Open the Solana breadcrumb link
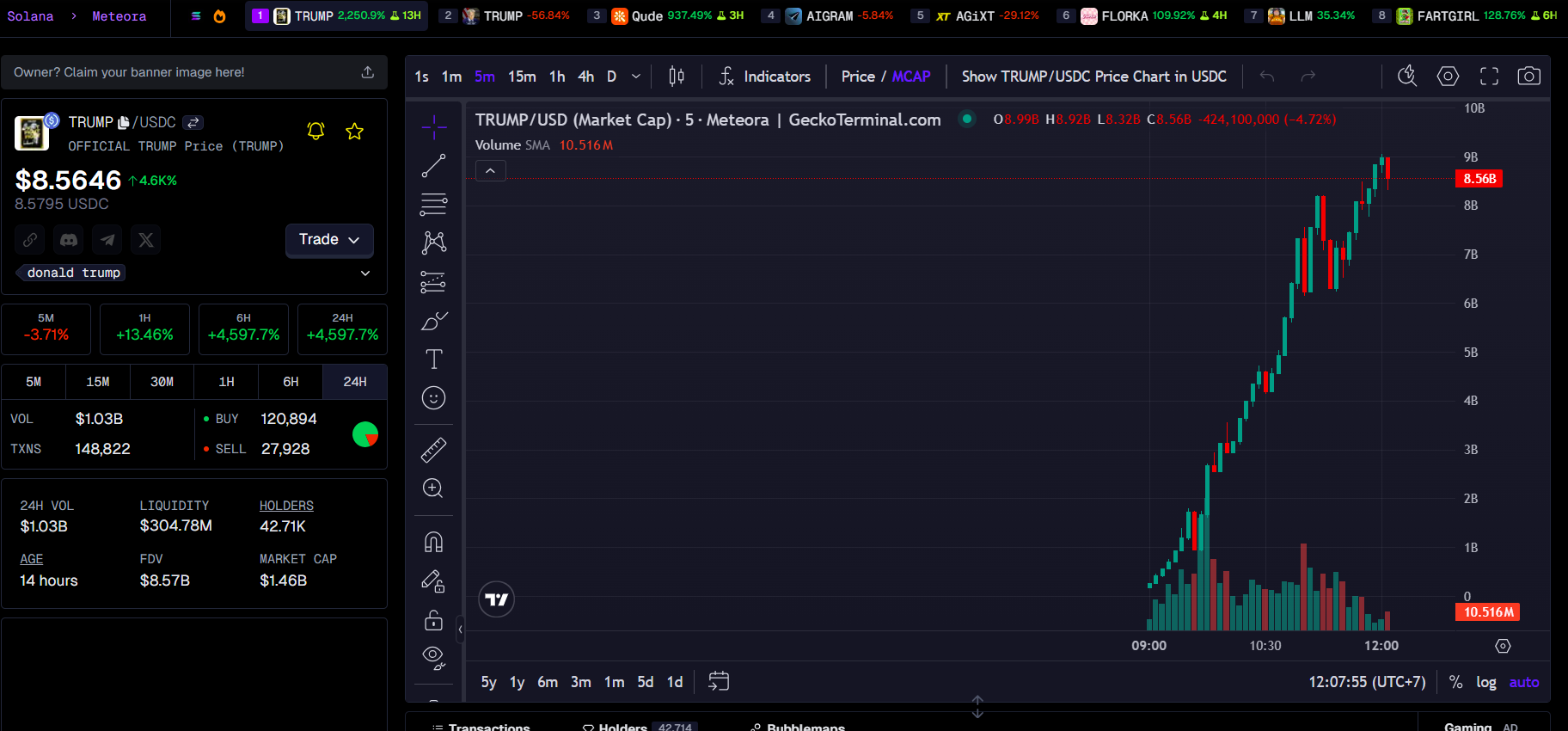The height and width of the screenshot is (731, 1568). (x=30, y=16)
